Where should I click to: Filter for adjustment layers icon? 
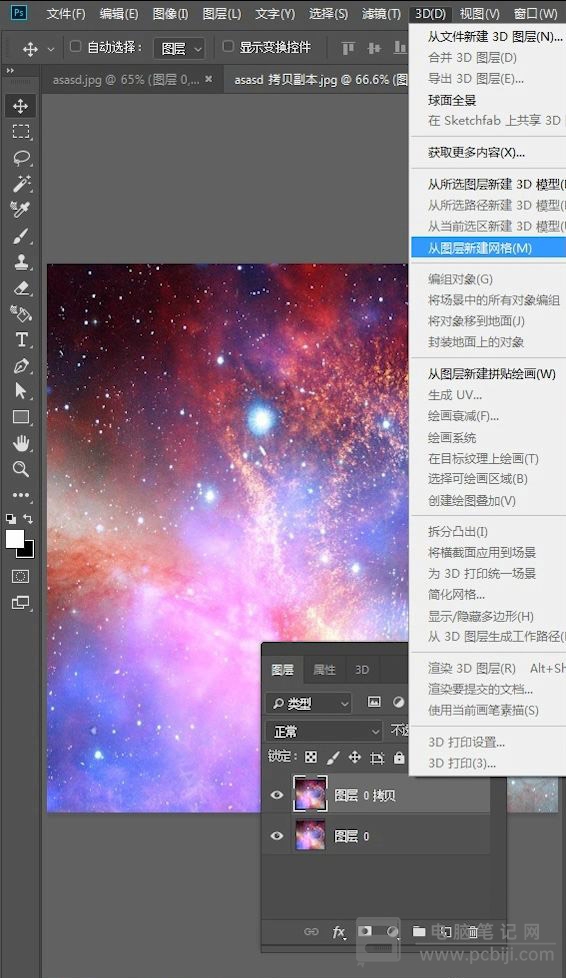(x=399, y=702)
